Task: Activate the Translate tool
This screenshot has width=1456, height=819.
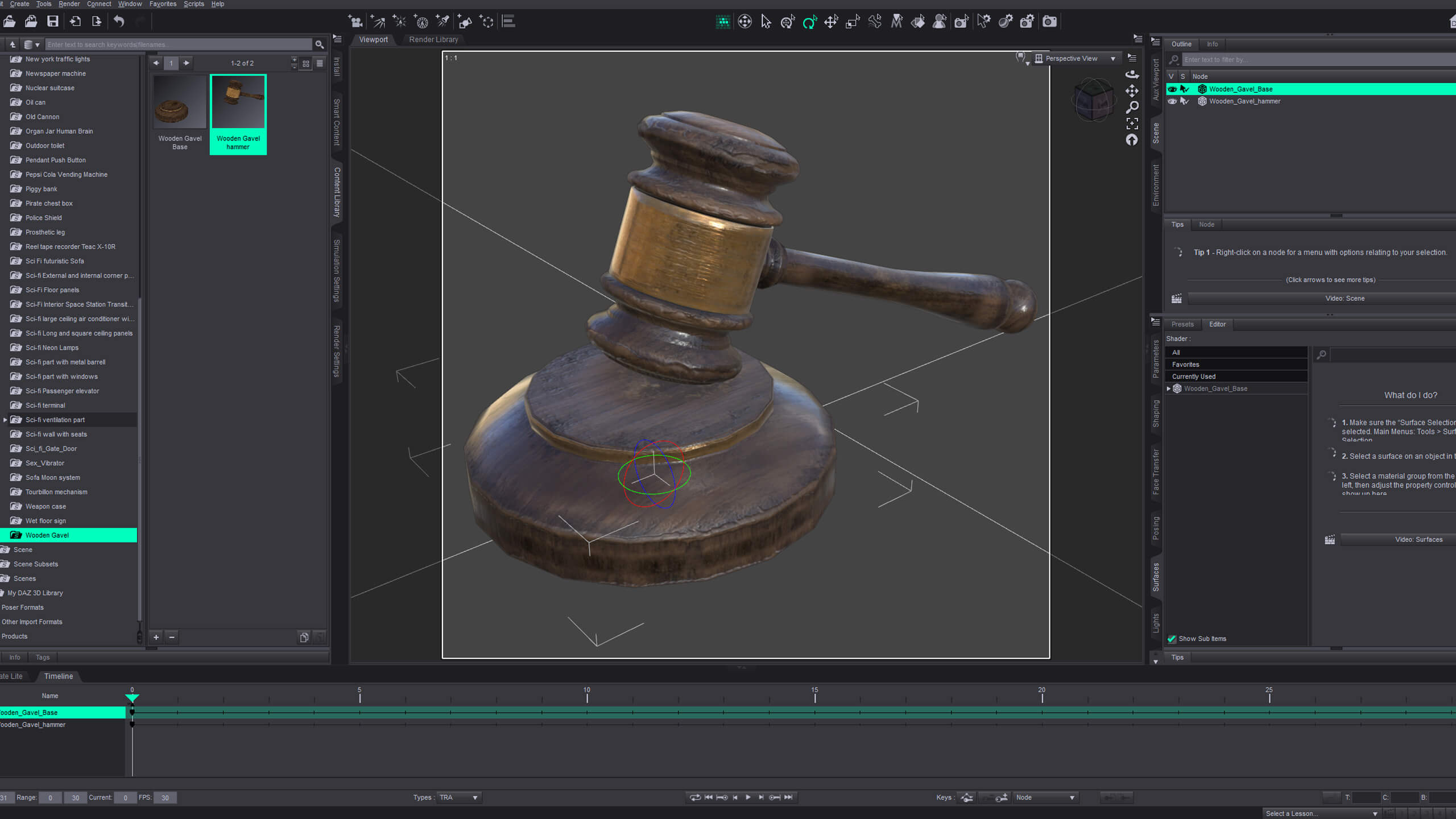Action: coord(831,22)
